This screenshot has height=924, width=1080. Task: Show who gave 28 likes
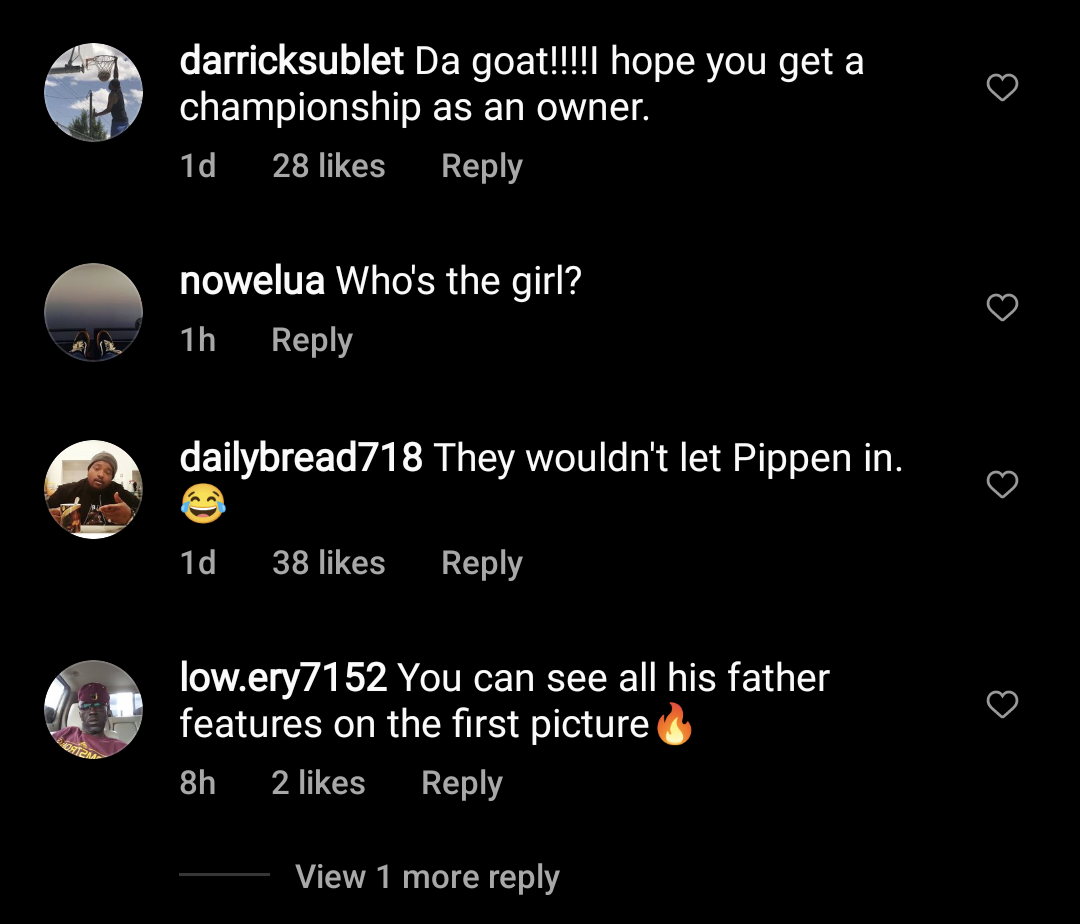pos(328,166)
